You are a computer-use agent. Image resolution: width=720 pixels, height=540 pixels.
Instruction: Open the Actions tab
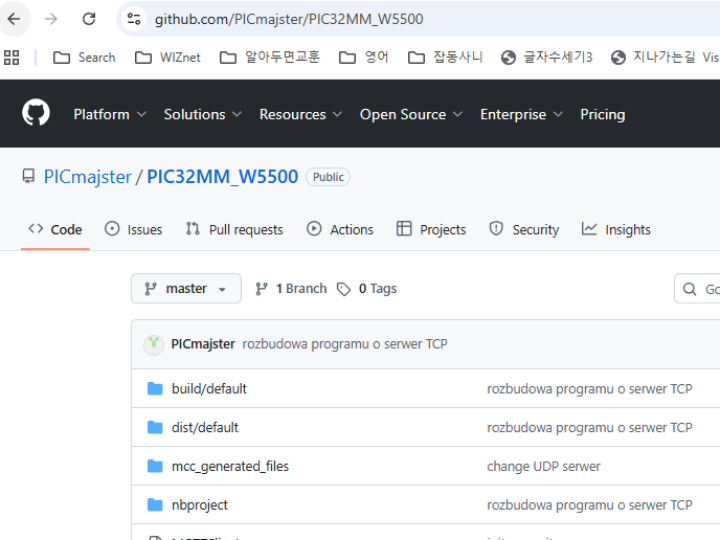click(x=340, y=230)
